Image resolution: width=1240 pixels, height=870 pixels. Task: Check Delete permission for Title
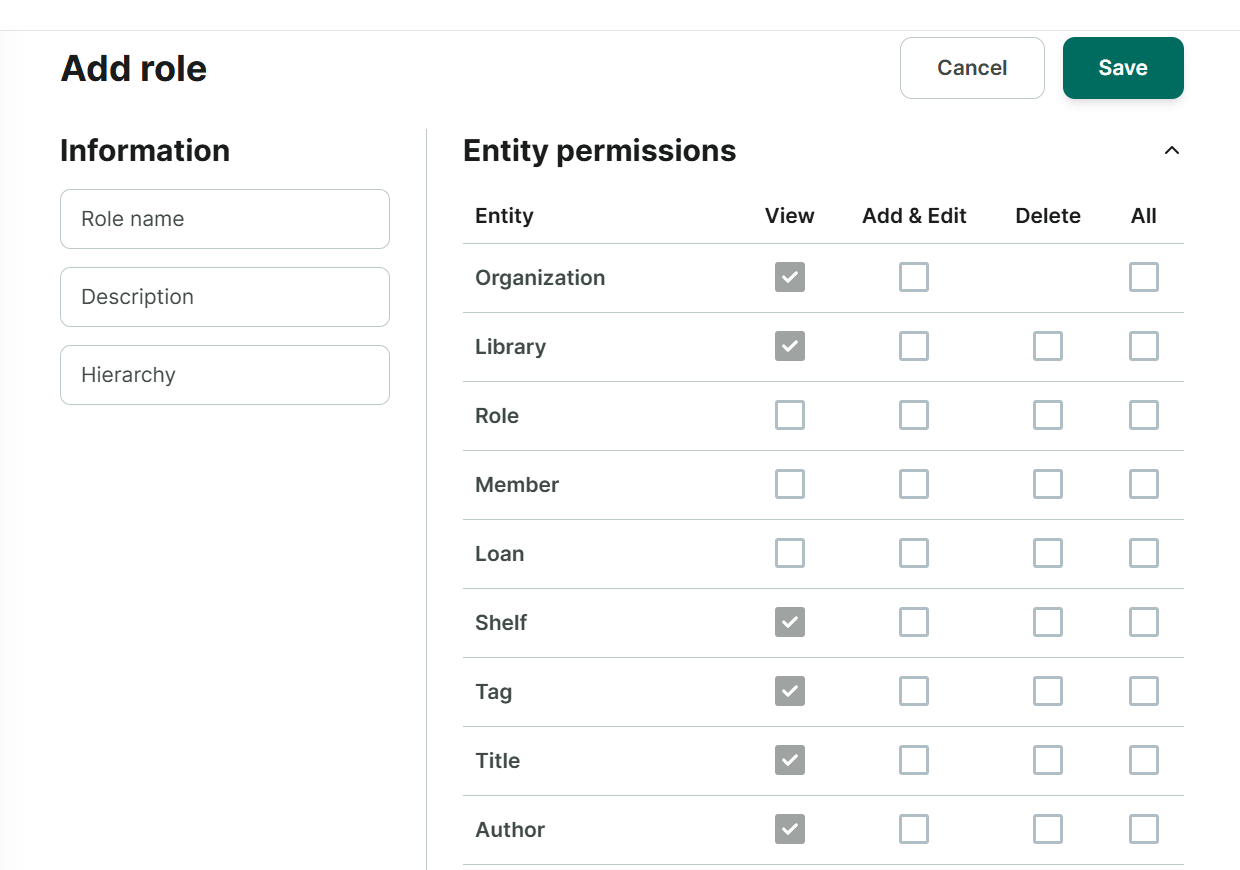[1048, 760]
